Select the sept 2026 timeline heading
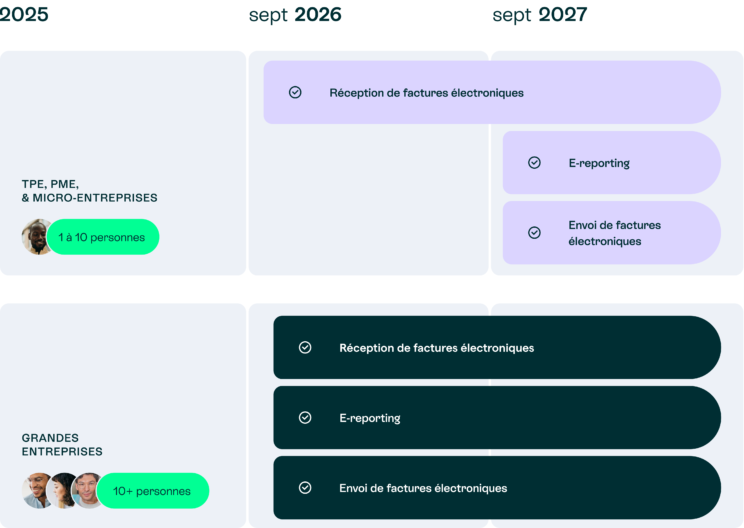744x528 pixels. point(295,15)
